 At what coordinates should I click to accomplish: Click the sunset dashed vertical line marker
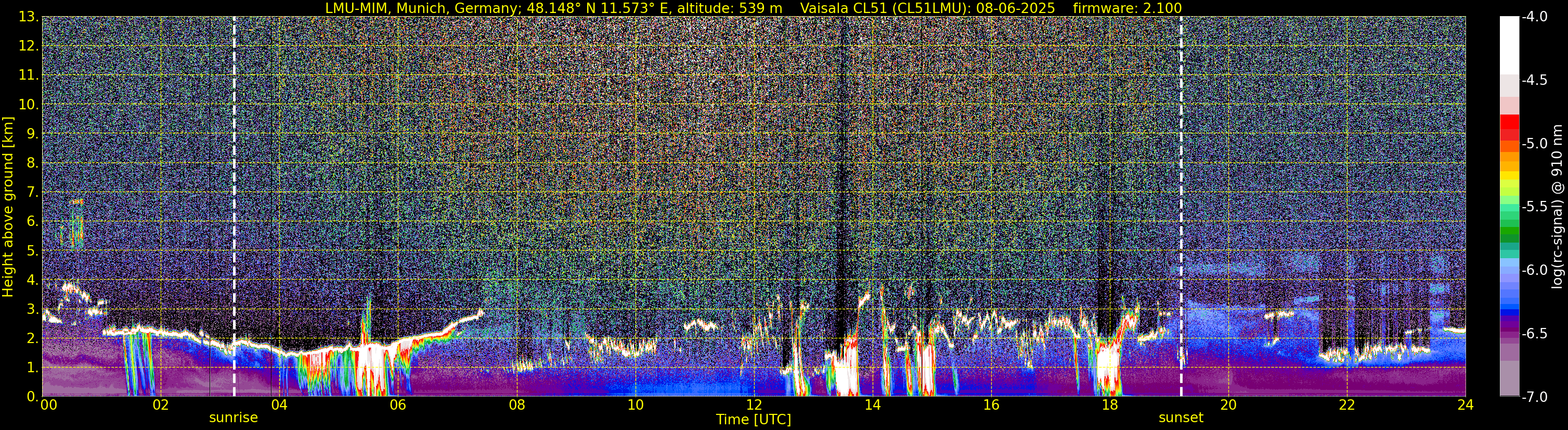pos(1181,207)
